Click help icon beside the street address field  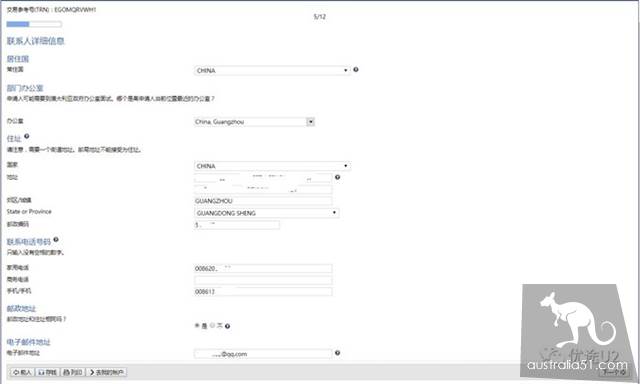[x=338, y=177]
